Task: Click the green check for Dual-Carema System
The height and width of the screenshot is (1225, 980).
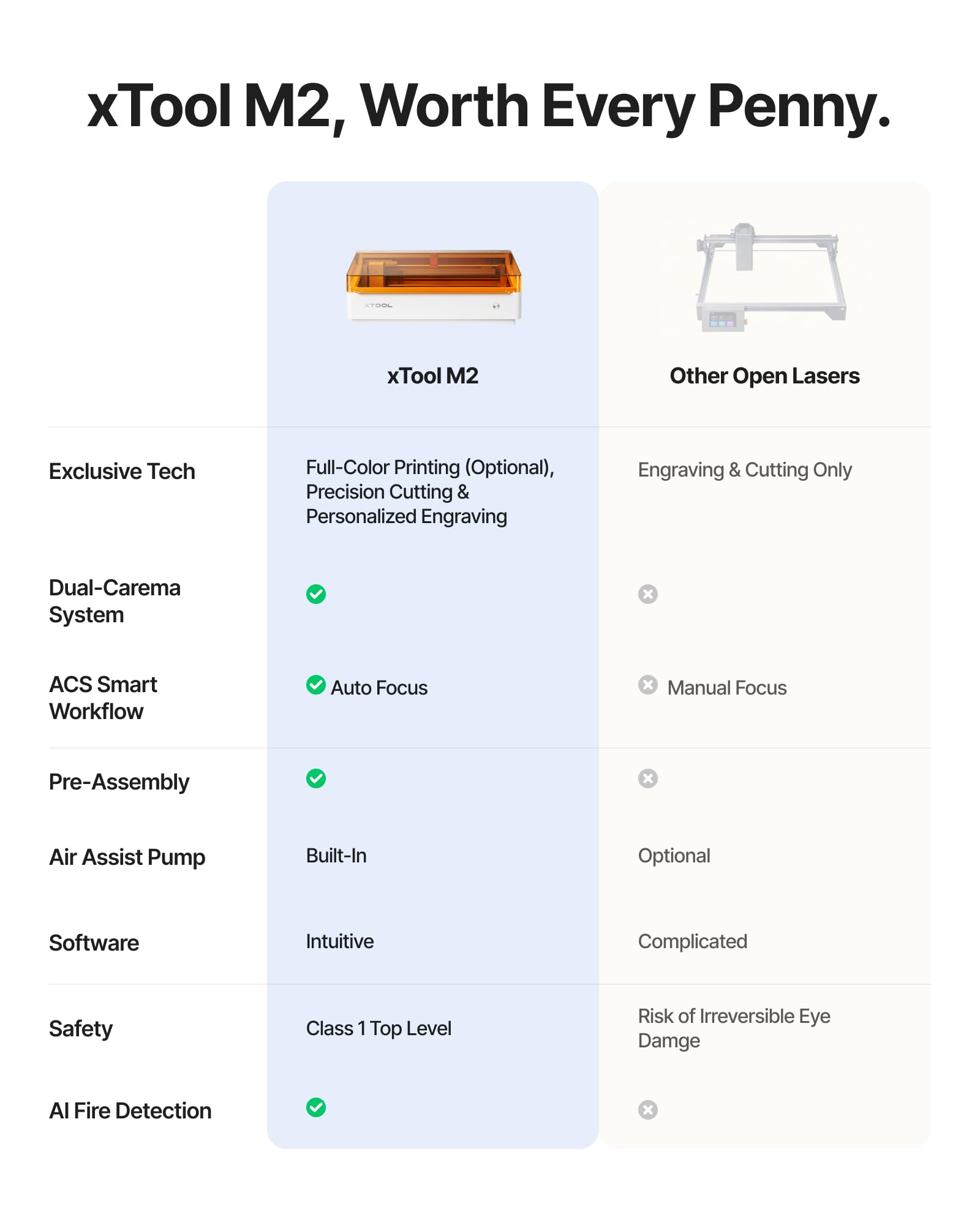Action: coord(316,594)
